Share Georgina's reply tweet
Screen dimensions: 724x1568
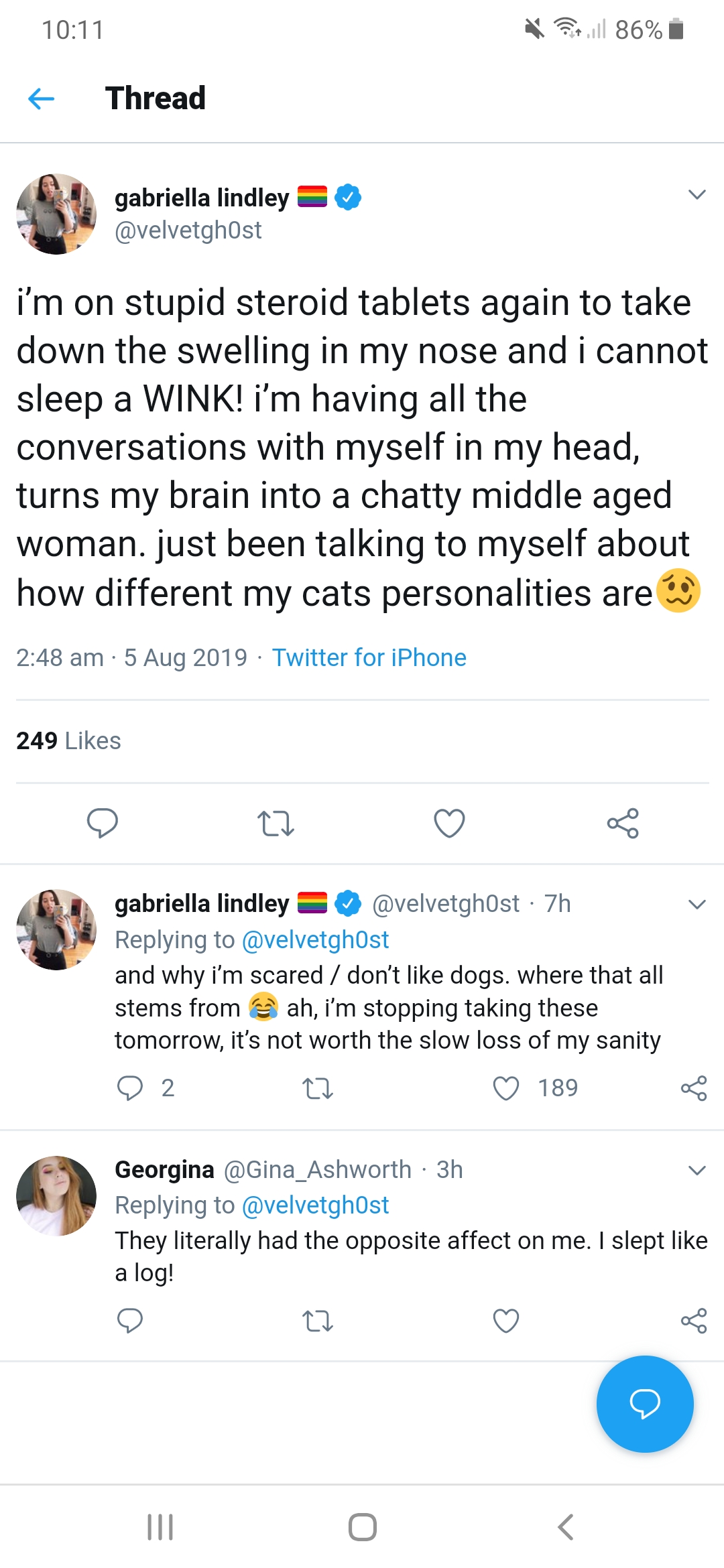(x=694, y=1321)
